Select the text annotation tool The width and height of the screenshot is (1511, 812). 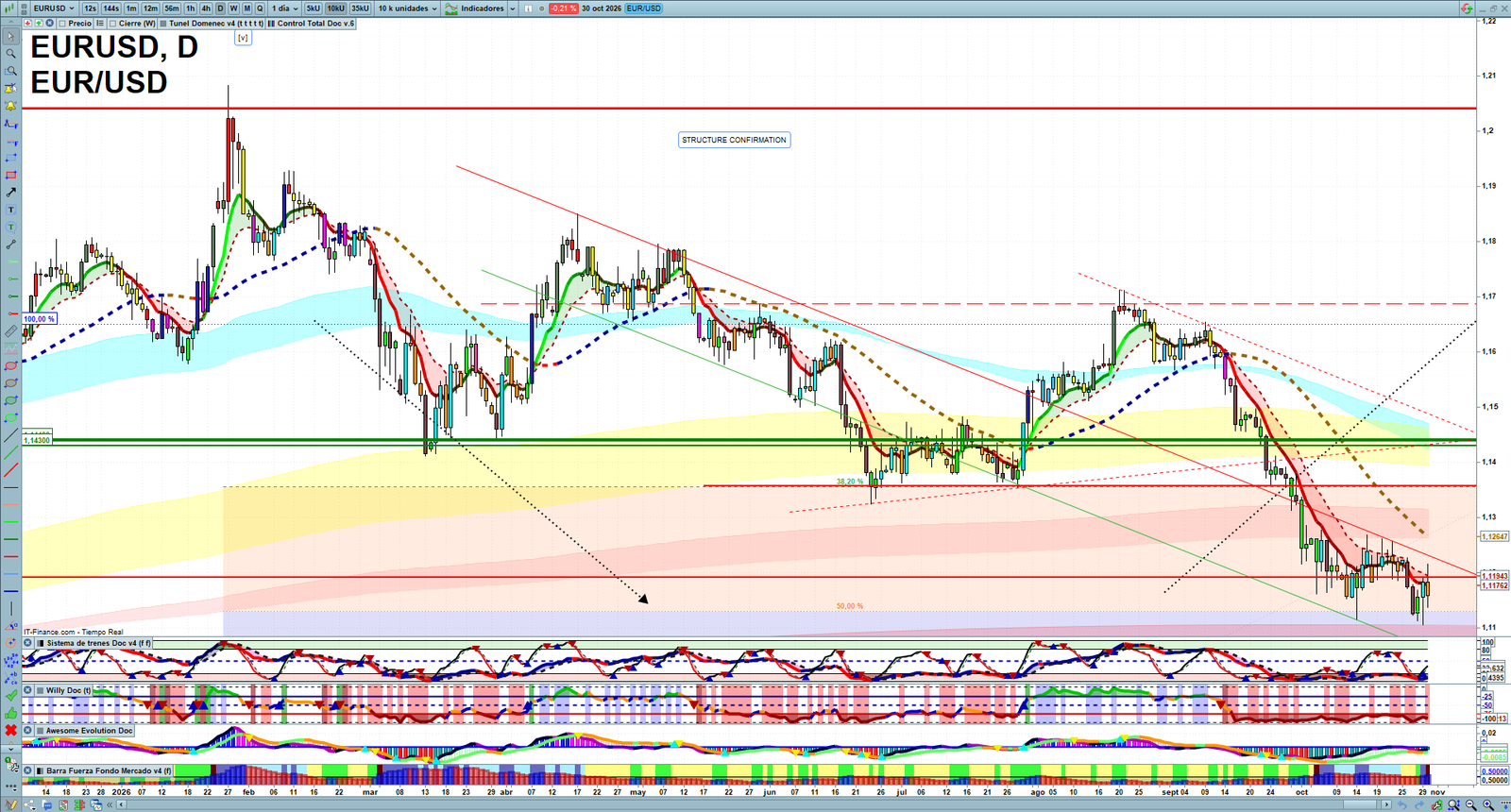[11, 210]
